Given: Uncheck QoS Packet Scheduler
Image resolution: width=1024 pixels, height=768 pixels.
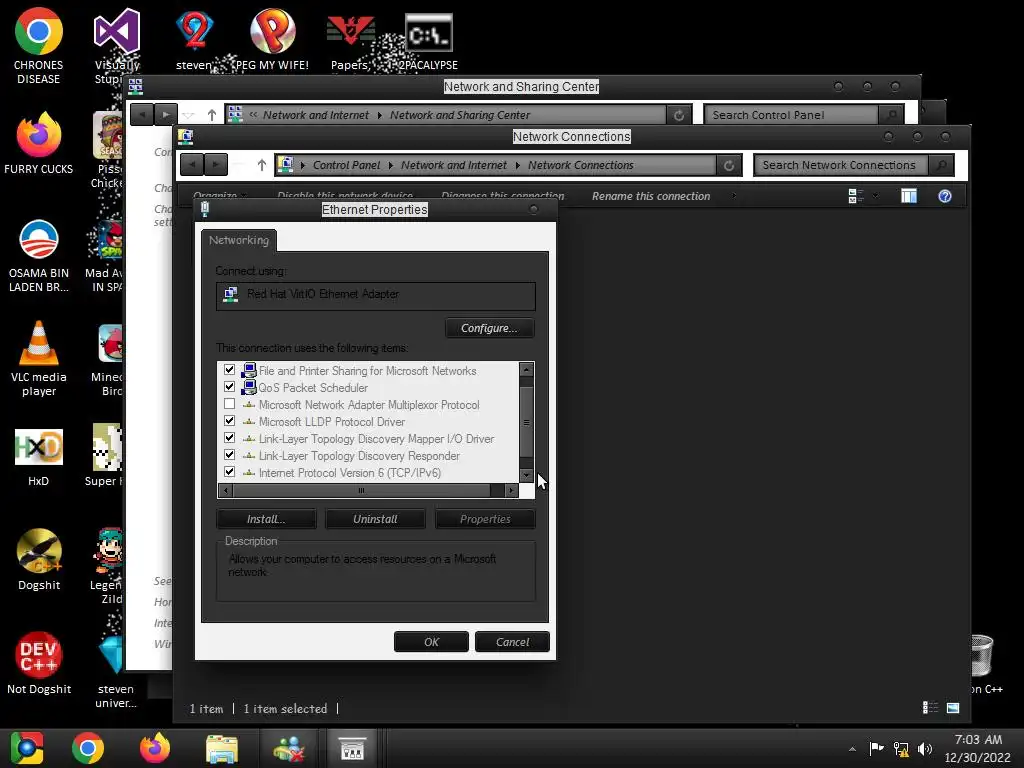Looking at the screenshot, I should (229, 387).
